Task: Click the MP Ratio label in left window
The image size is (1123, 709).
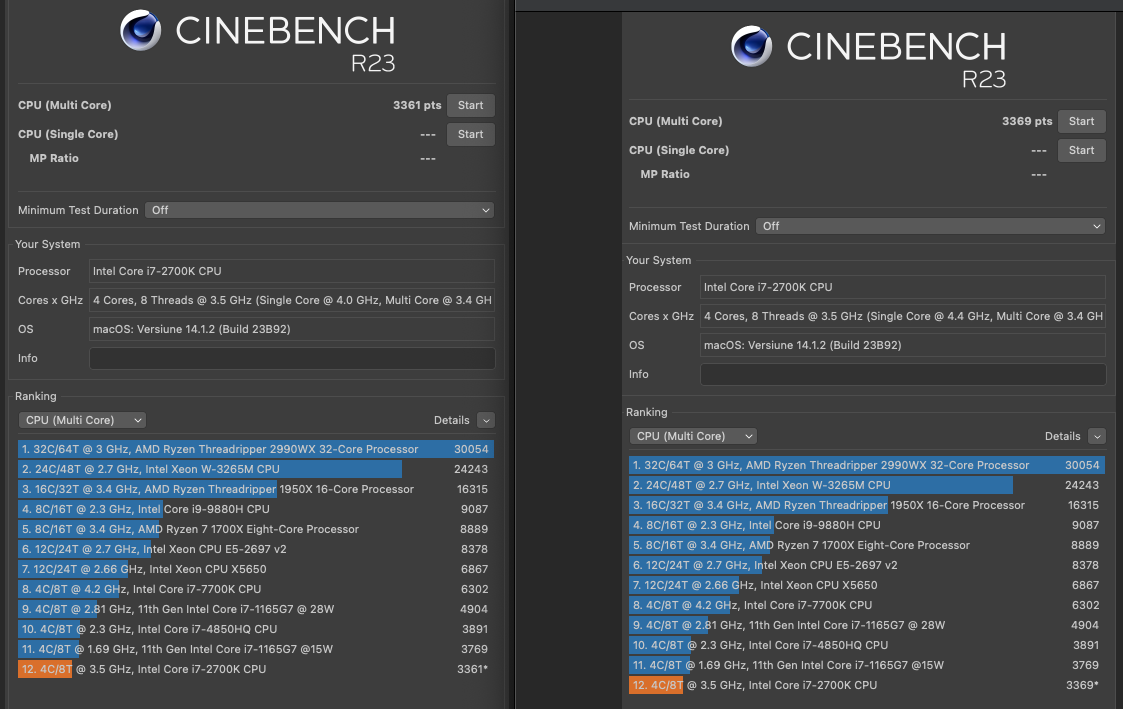Action: coord(54,158)
